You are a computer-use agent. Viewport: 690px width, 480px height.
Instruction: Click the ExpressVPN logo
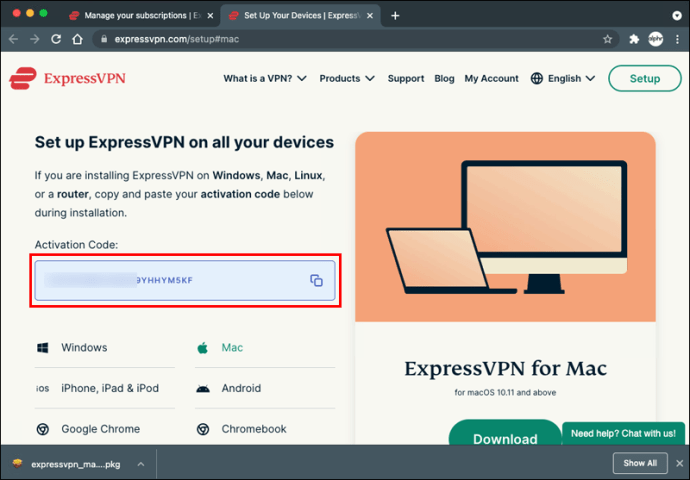click(x=67, y=78)
